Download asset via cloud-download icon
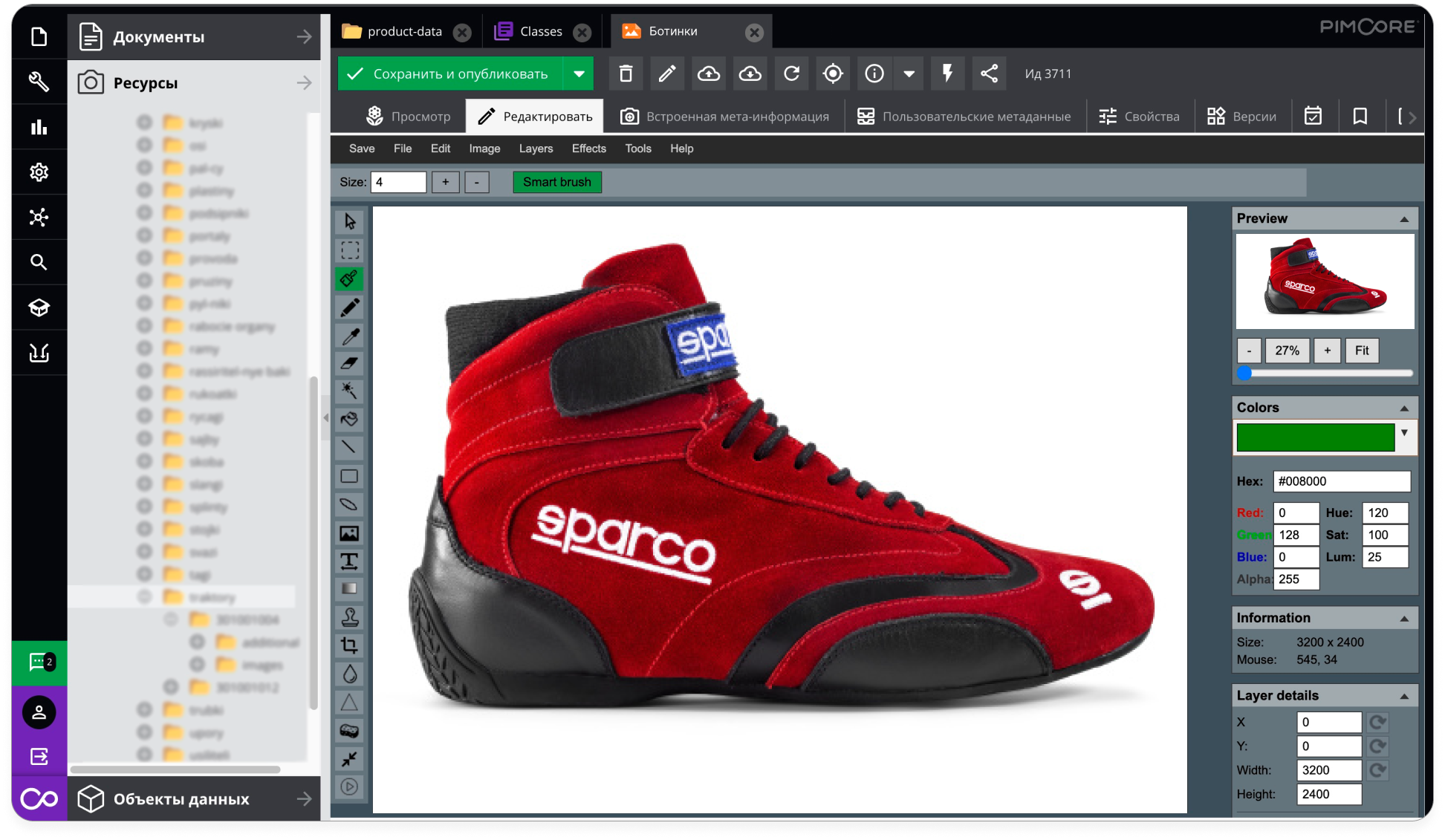The height and width of the screenshot is (840, 1445). 750,74
